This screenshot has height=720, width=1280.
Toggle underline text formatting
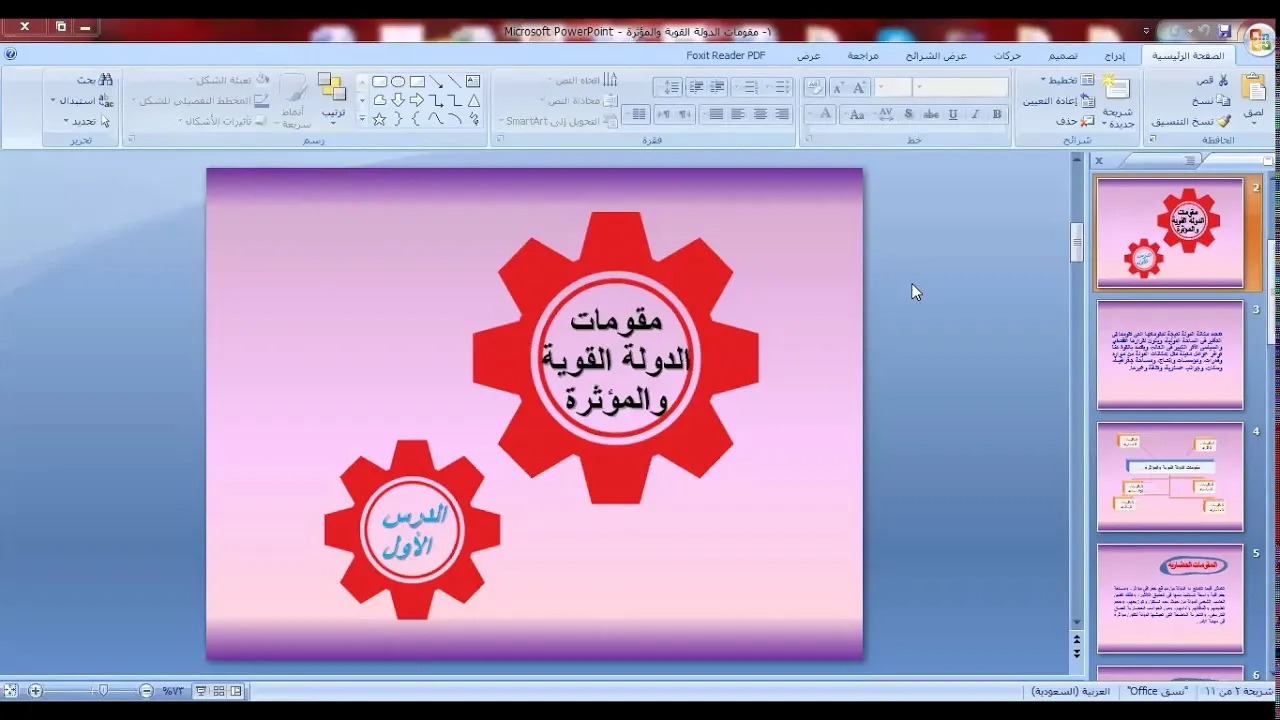click(953, 115)
